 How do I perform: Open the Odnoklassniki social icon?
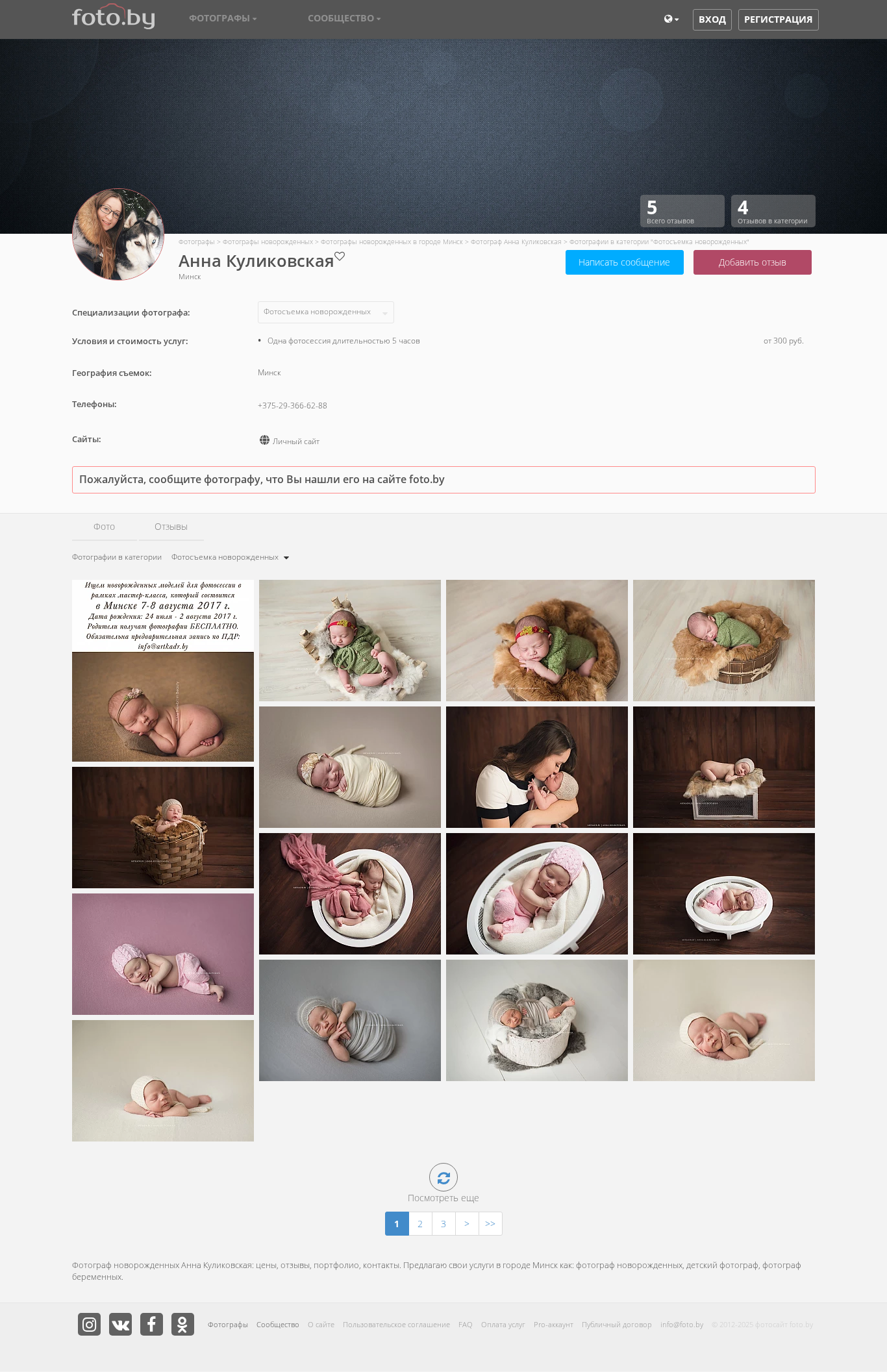[182, 1324]
